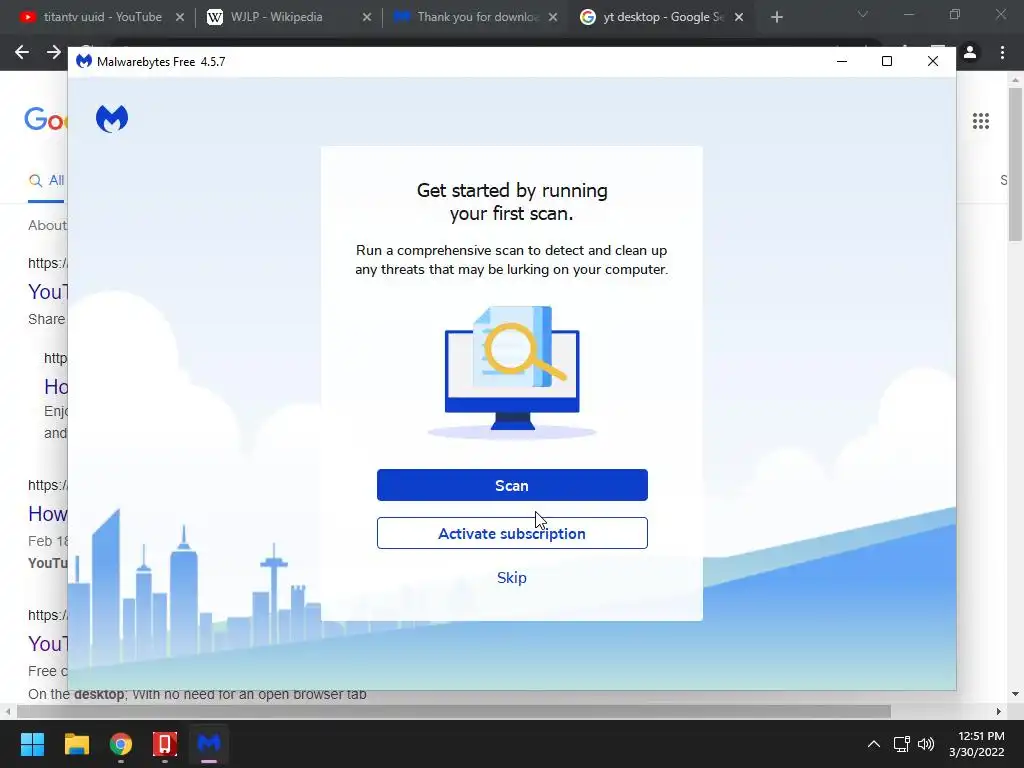1024x768 pixels.
Task: Open network status tray icon
Action: (x=902, y=744)
